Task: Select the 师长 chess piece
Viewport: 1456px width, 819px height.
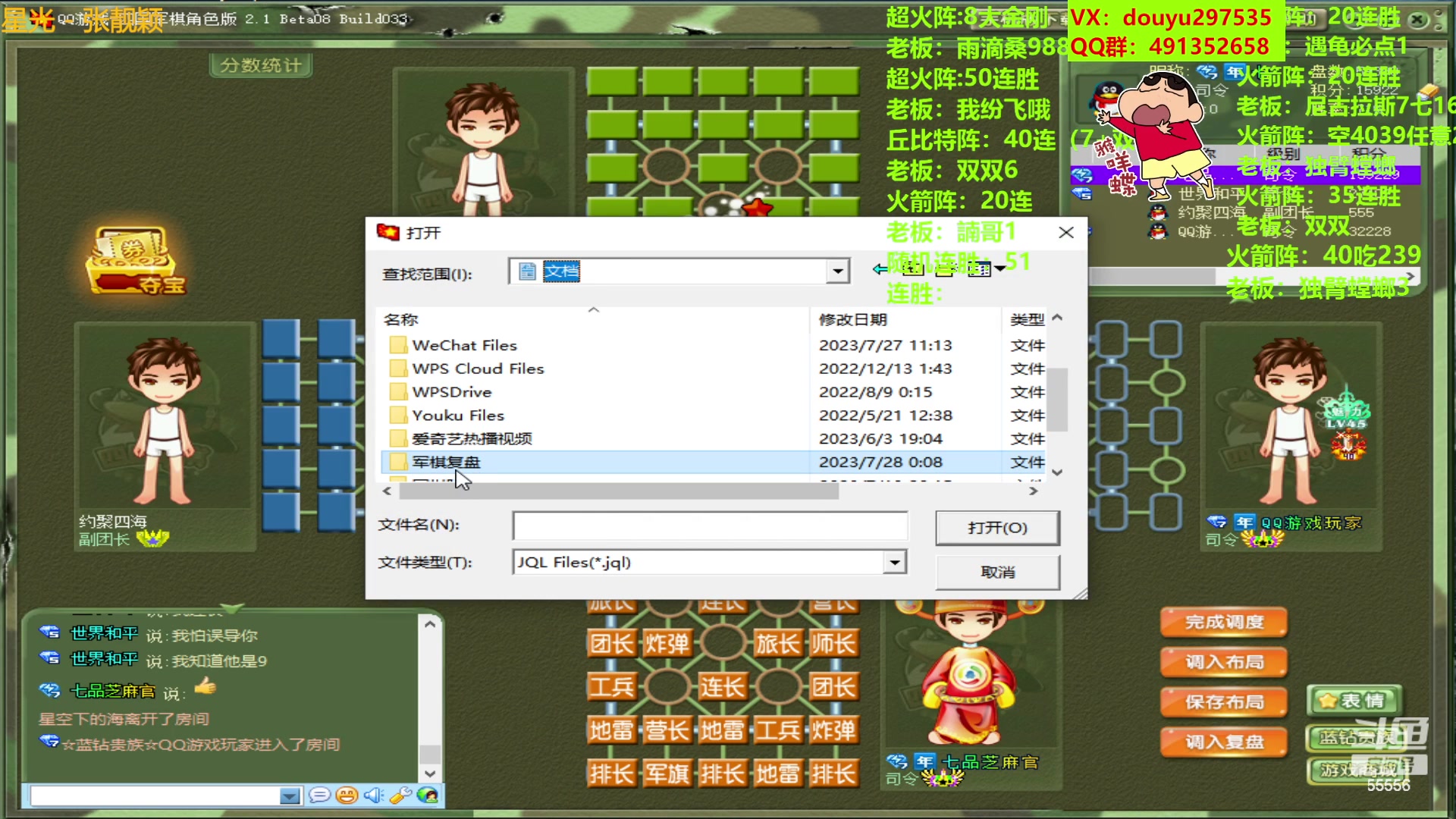Action: pyautogui.click(x=833, y=644)
